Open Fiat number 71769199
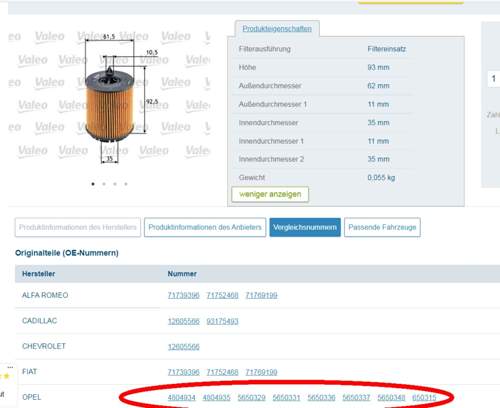Viewport: 500px width, 408px height. (261, 372)
